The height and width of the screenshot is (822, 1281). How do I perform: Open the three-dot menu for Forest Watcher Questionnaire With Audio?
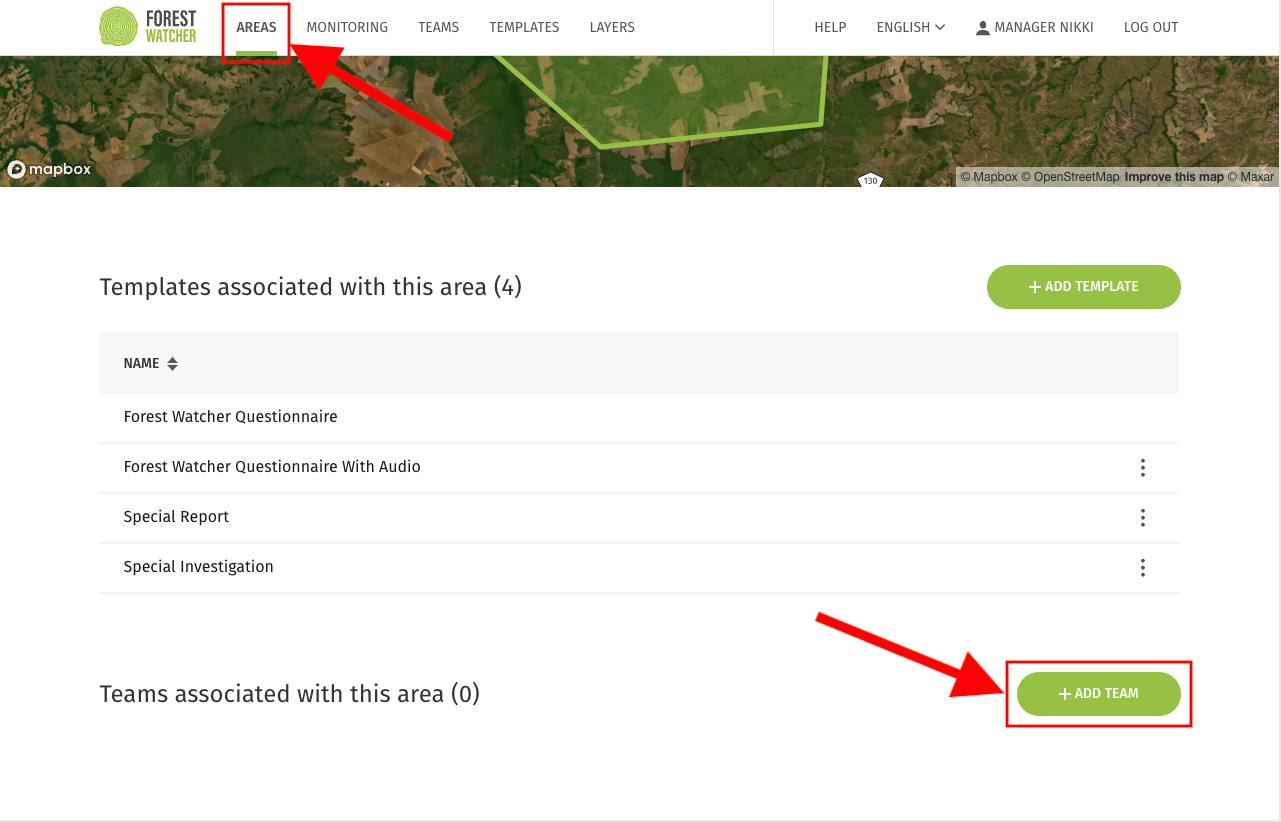(1142, 467)
